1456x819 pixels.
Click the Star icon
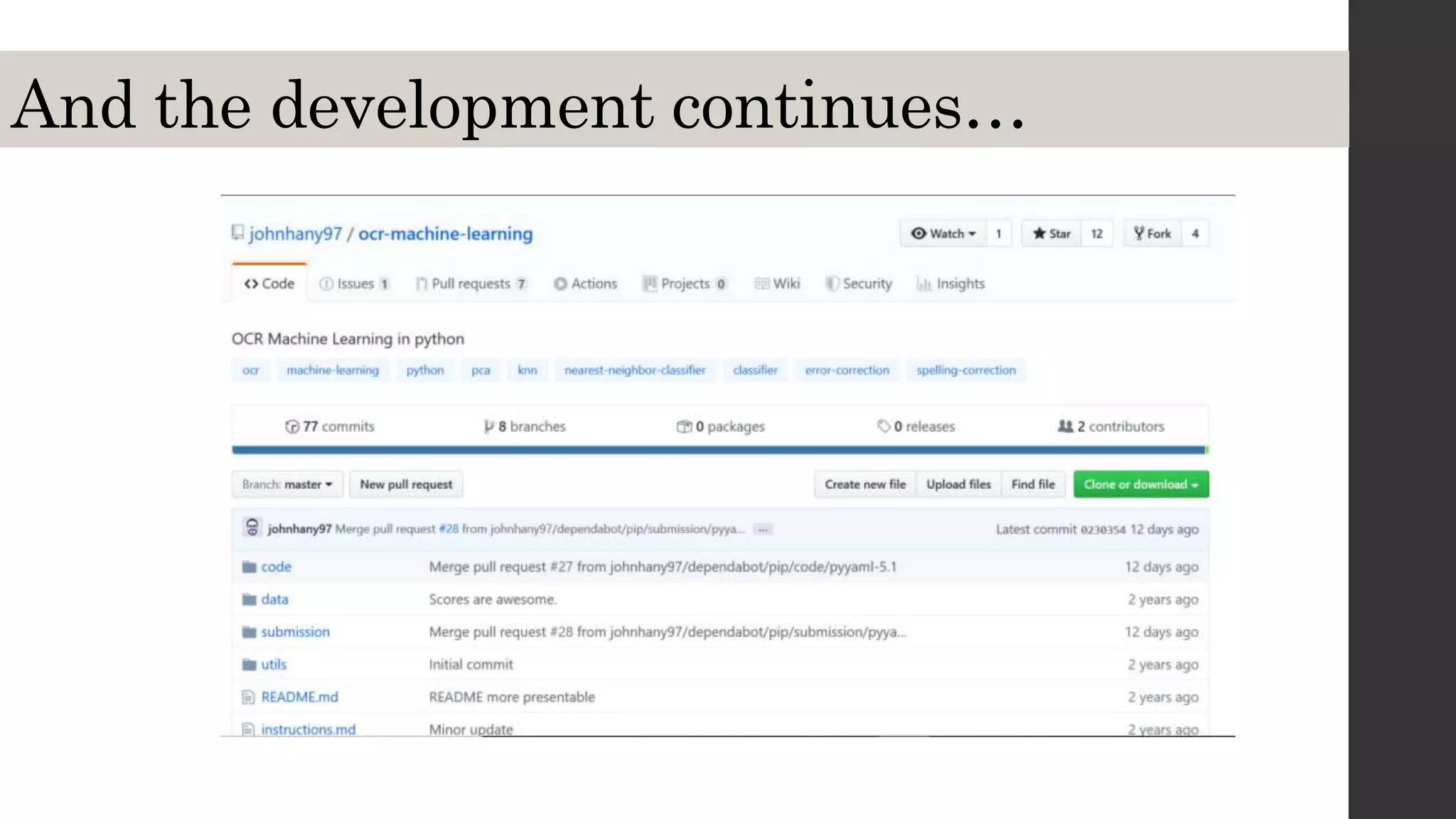click(x=1039, y=233)
